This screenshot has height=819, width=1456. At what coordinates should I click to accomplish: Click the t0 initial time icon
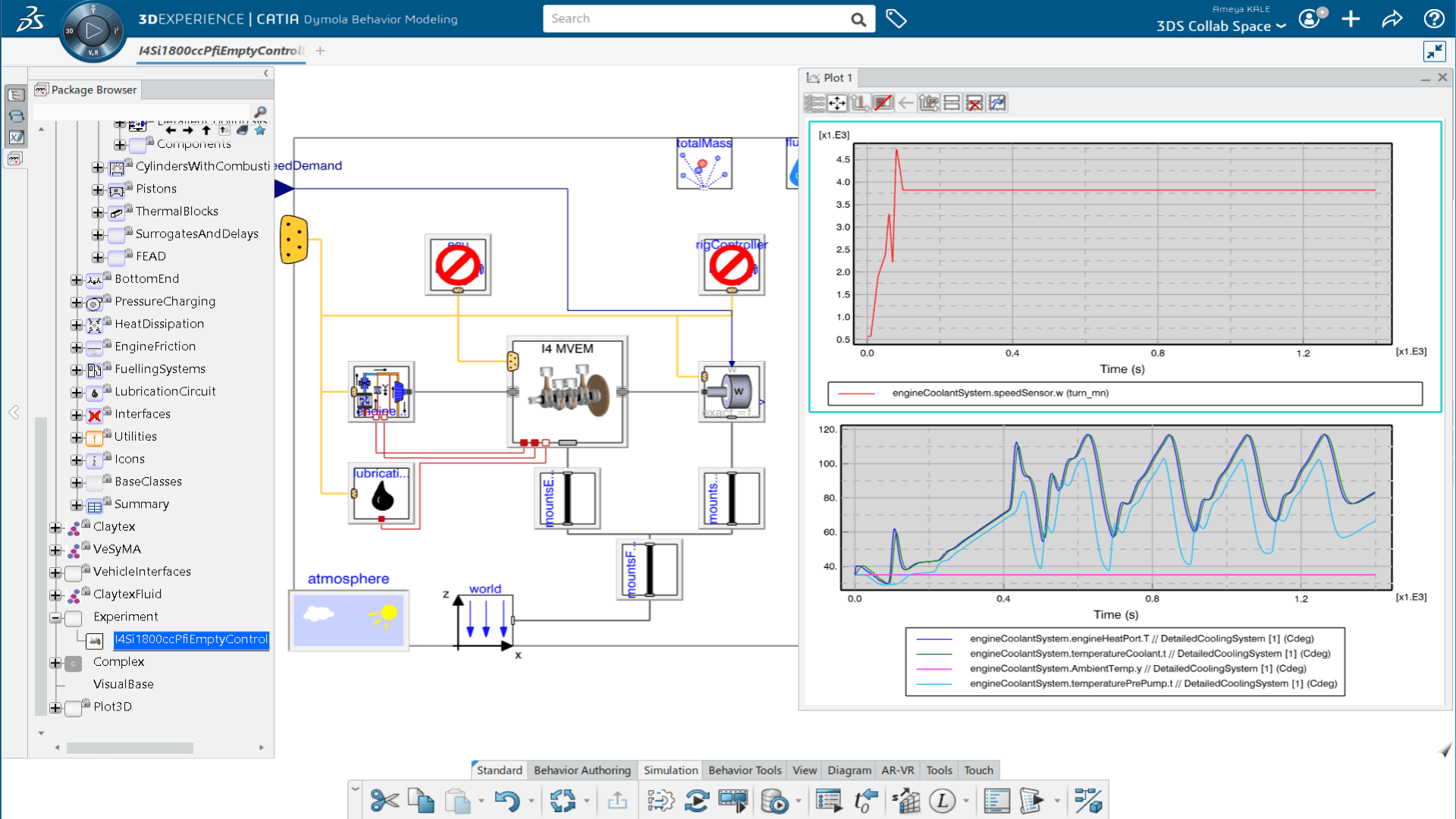tap(865, 800)
